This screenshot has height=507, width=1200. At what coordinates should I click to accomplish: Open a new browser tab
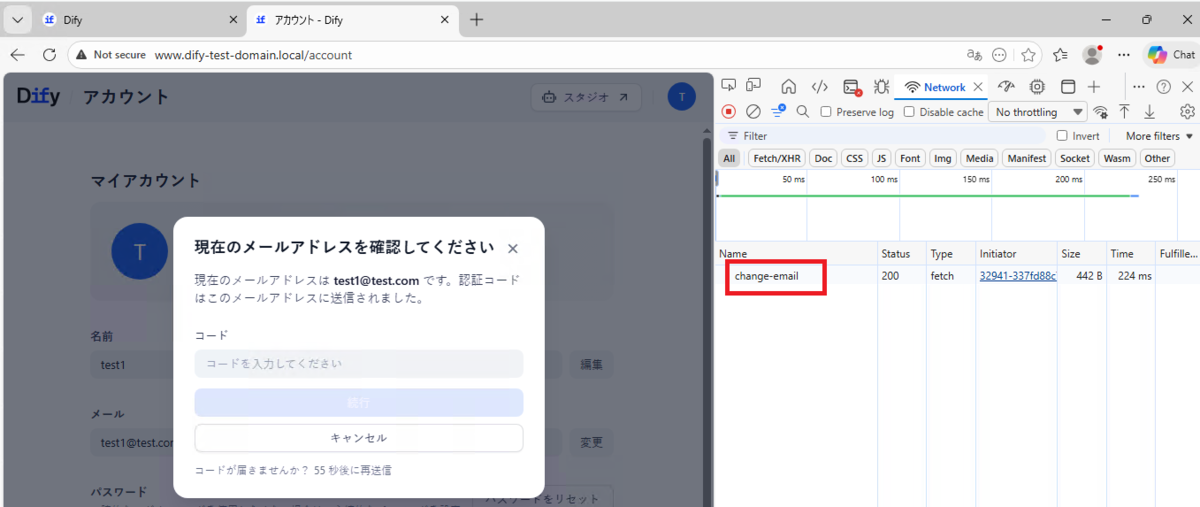pyautogui.click(x=477, y=19)
